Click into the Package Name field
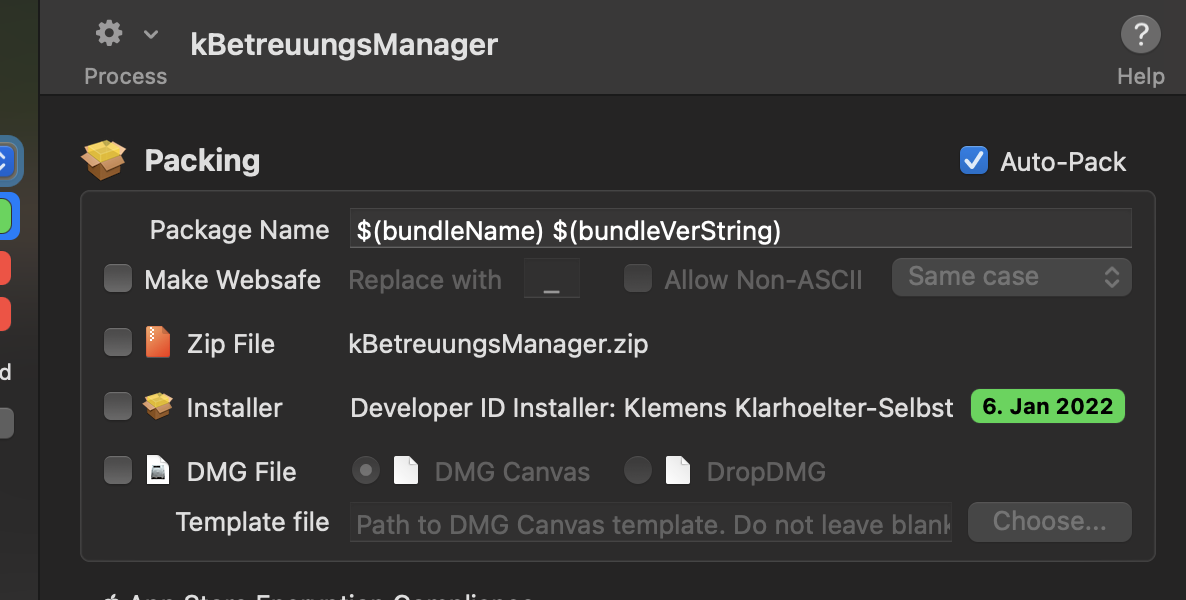This screenshot has width=1186, height=600. tap(740, 228)
